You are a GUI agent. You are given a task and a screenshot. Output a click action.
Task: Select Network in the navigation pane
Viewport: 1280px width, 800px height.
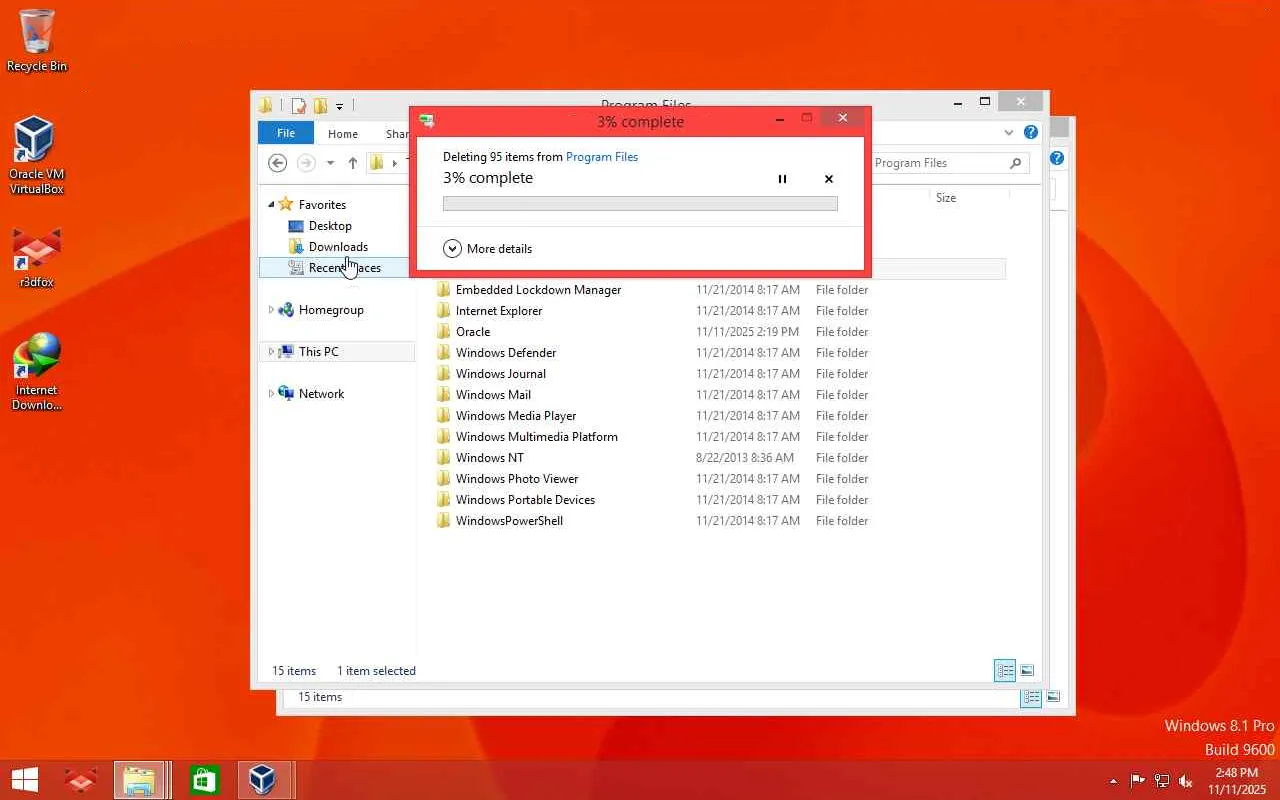click(x=322, y=394)
